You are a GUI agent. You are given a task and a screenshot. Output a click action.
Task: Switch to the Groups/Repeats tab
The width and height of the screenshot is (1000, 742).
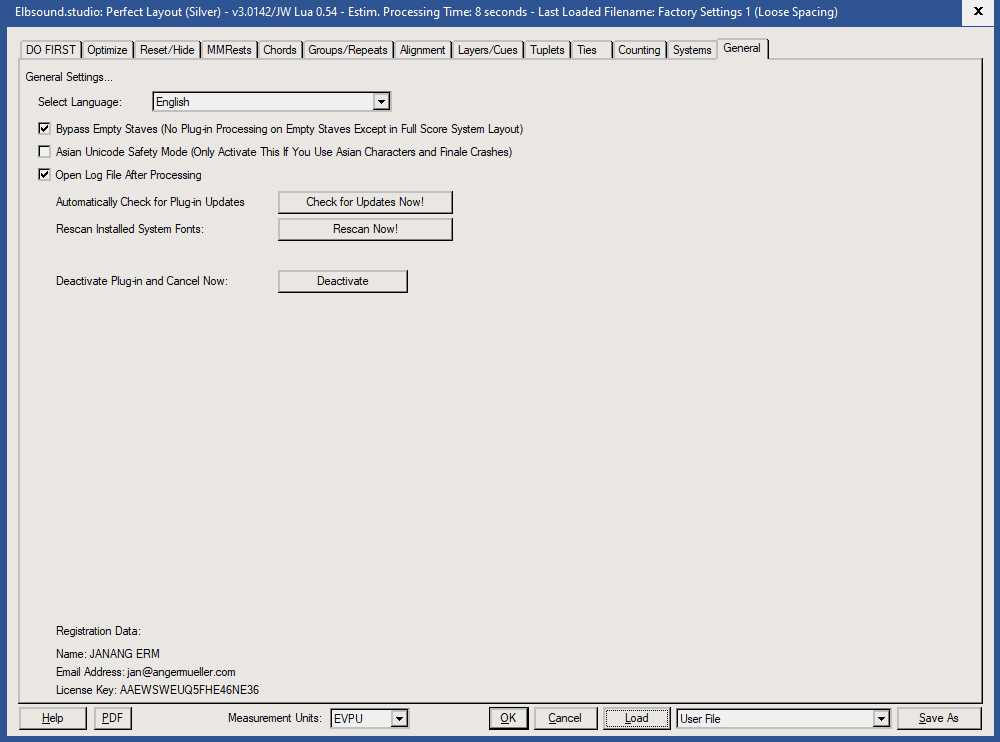[347, 49]
